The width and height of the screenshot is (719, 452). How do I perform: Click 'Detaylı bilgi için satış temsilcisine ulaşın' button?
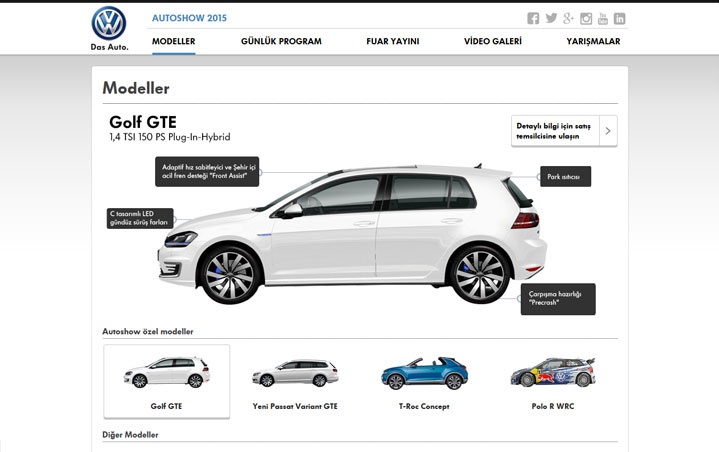pos(564,131)
